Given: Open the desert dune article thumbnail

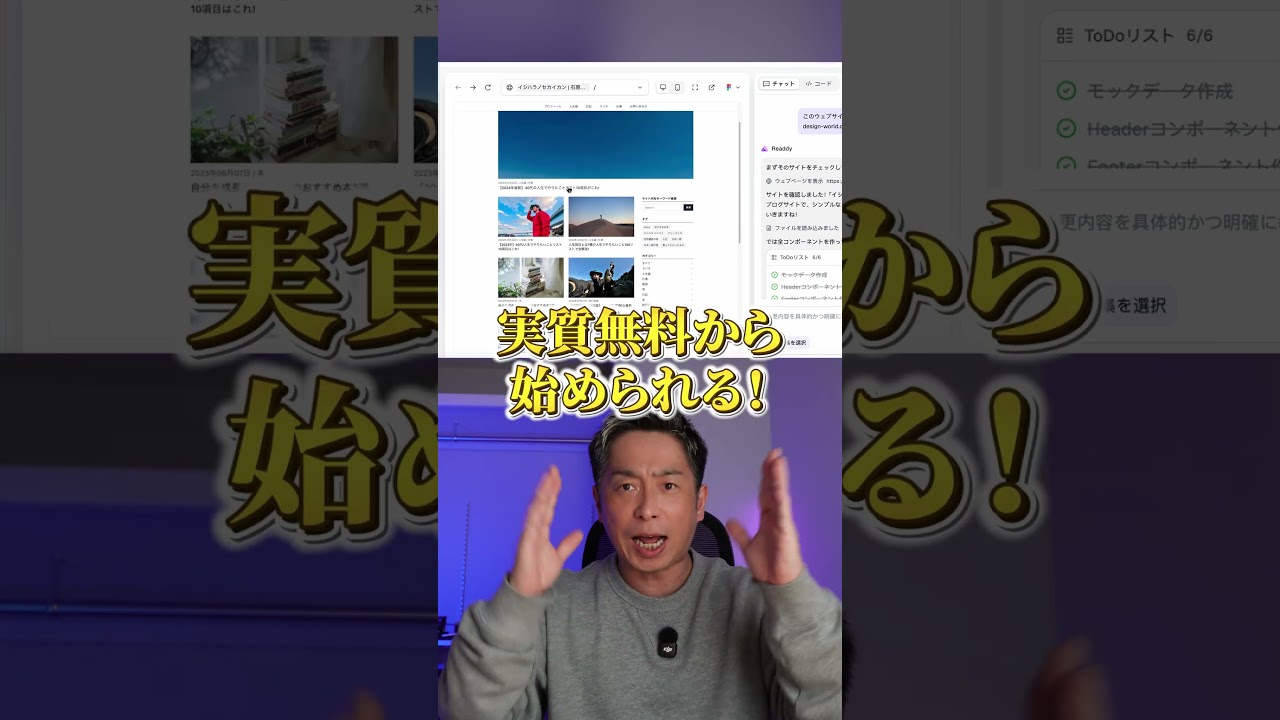Looking at the screenshot, I should coord(601,217).
